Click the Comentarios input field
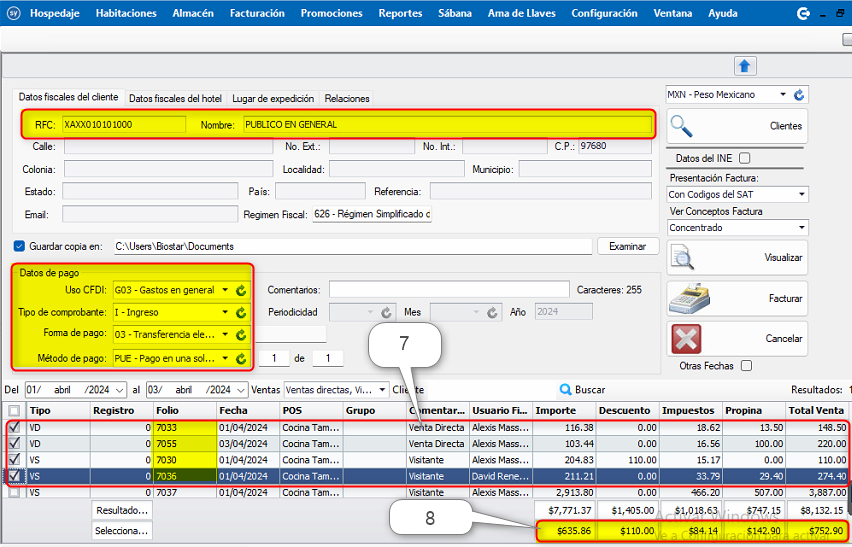The image size is (852, 547). pyautogui.click(x=449, y=290)
